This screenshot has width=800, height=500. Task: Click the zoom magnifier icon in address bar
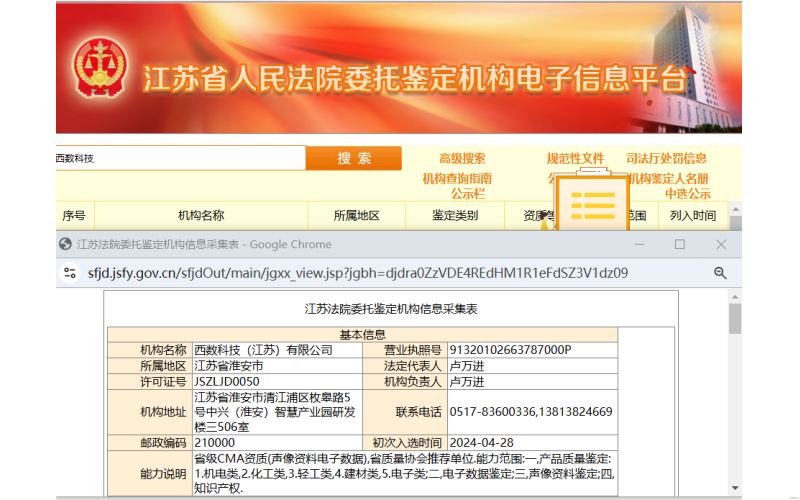click(719, 272)
